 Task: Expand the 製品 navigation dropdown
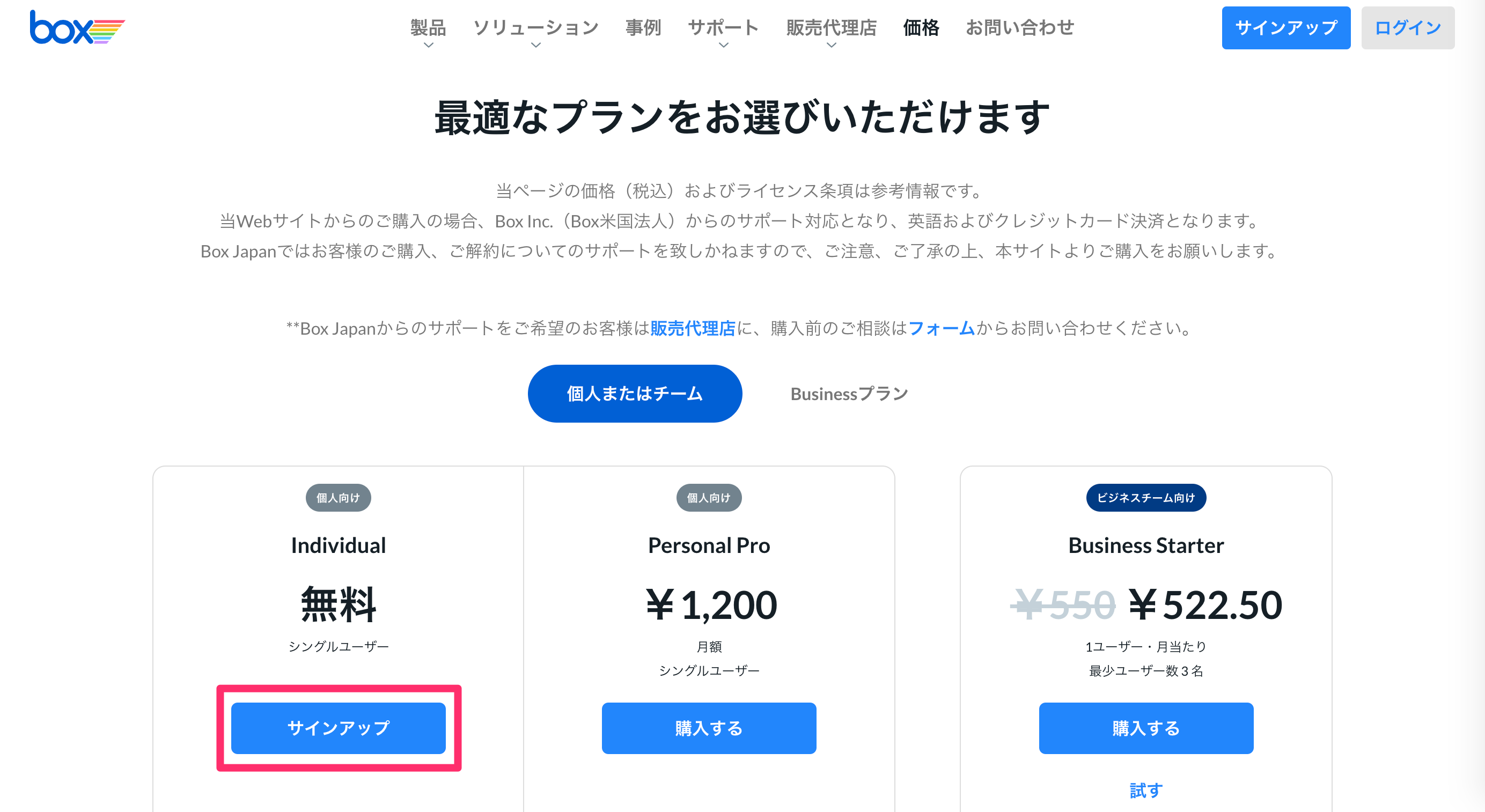[x=428, y=28]
